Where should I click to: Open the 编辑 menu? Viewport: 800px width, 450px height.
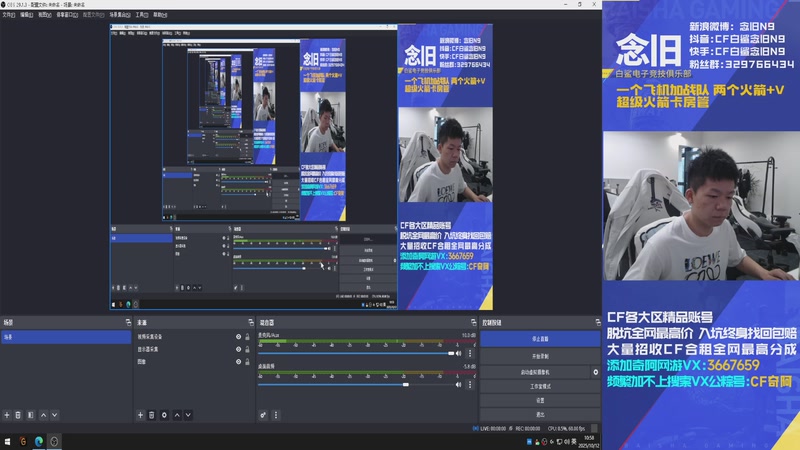pyautogui.click(x=27, y=15)
